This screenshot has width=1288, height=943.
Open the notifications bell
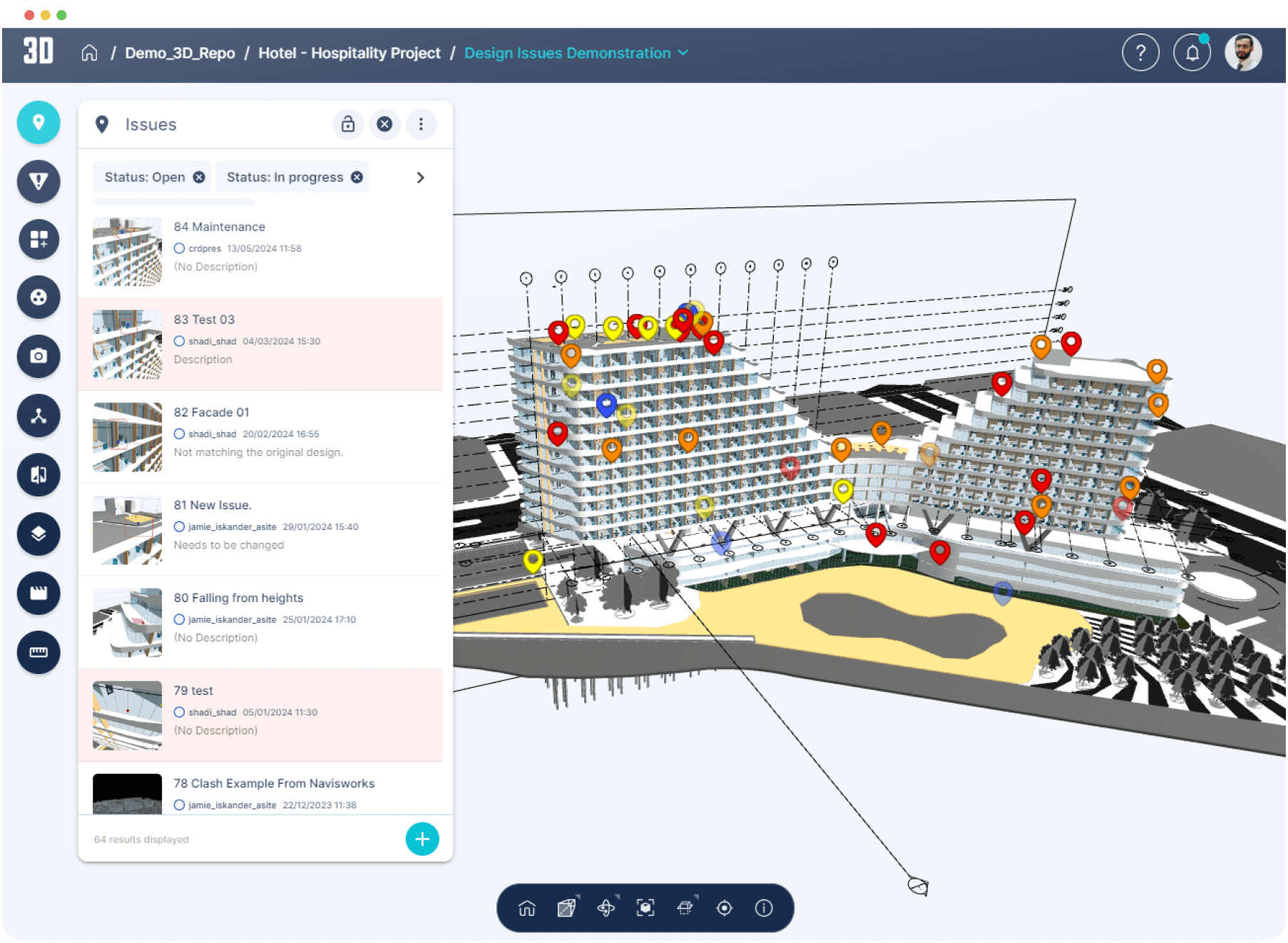[1192, 53]
